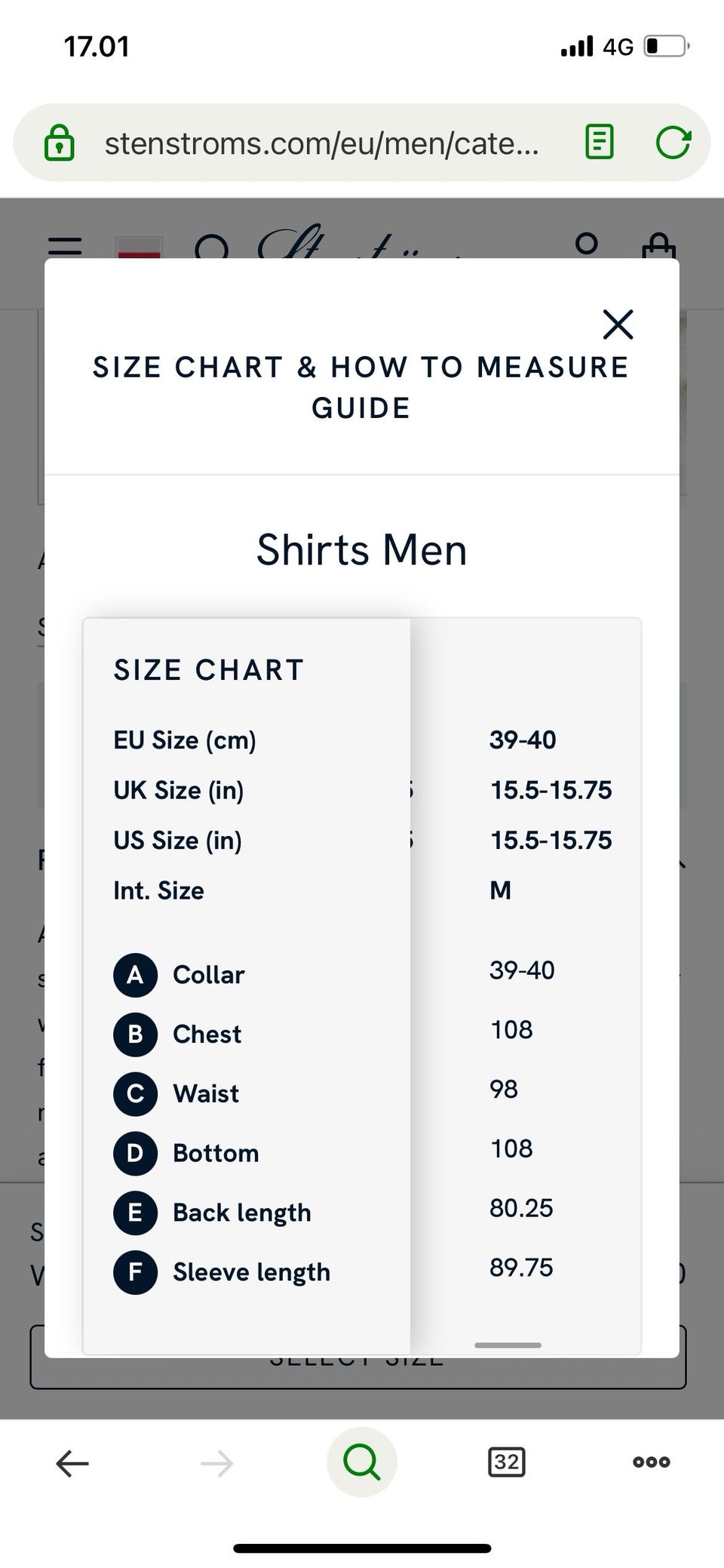The width and height of the screenshot is (724, 1568).
Task: Reload the page with refresh icon
Action: tap(673, 142)
